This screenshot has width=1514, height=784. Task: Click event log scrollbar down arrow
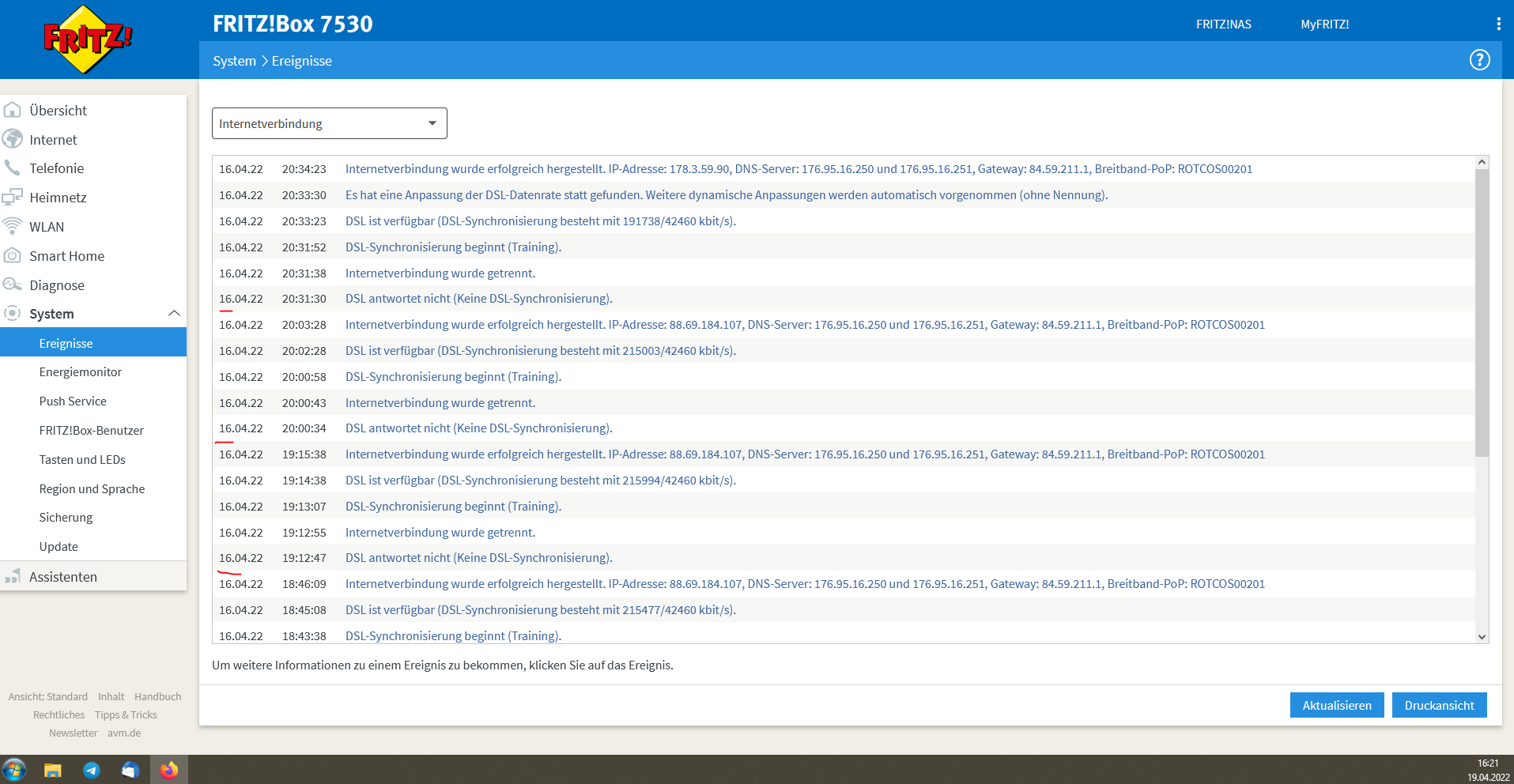(x=1482, y=637)
